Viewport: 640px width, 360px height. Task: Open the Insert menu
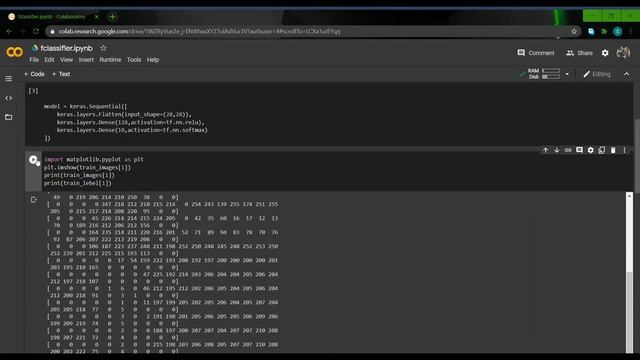point(86,60)
